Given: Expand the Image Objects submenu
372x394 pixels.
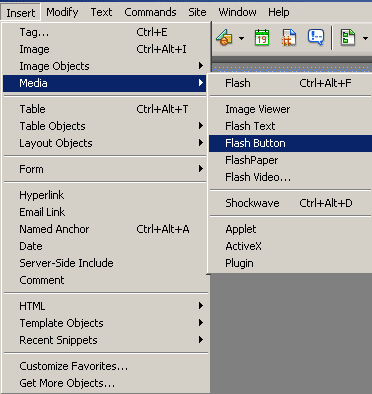Looking at the screenshot, I should click(104, 66).
